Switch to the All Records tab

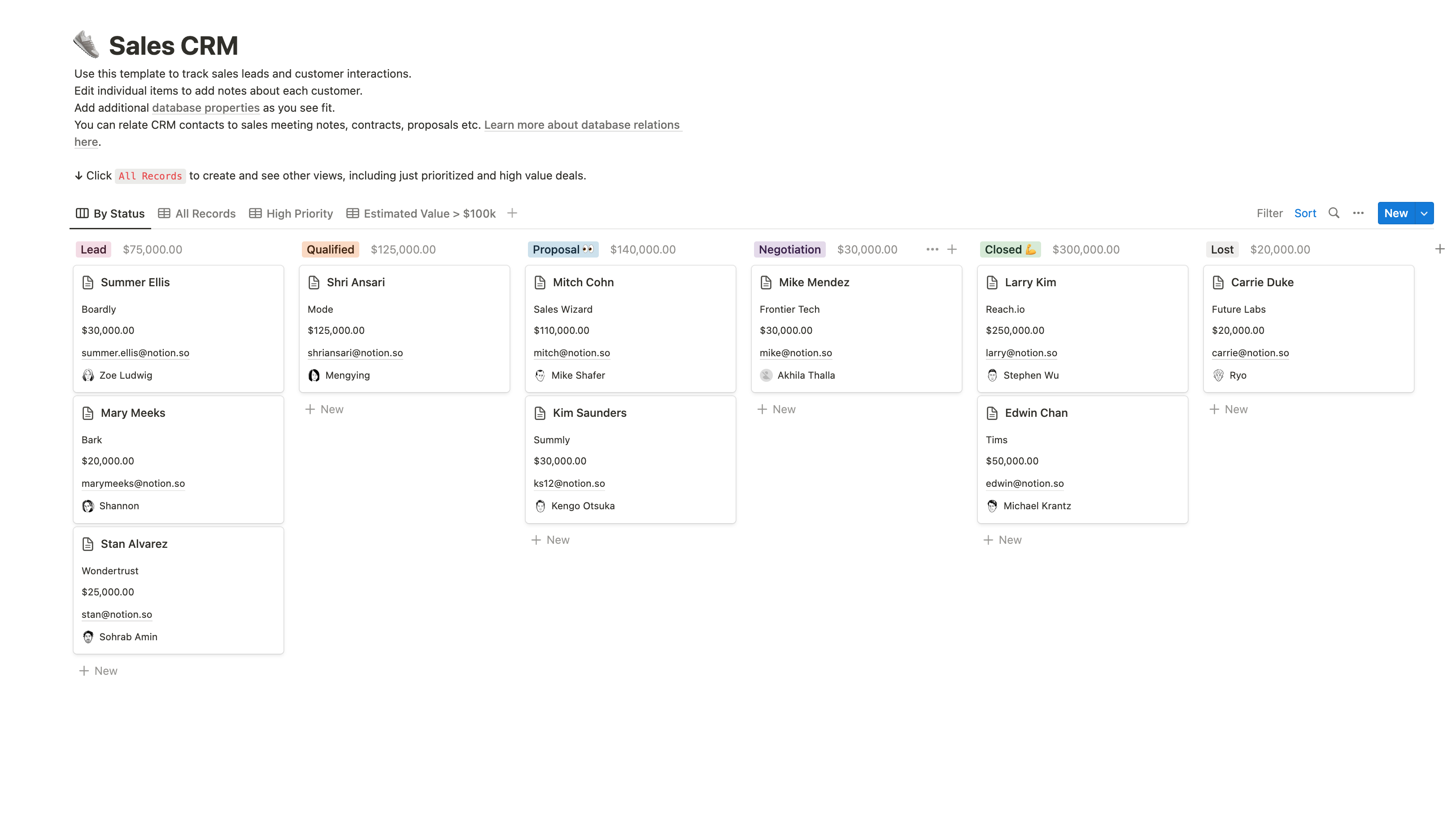[205, 213]
